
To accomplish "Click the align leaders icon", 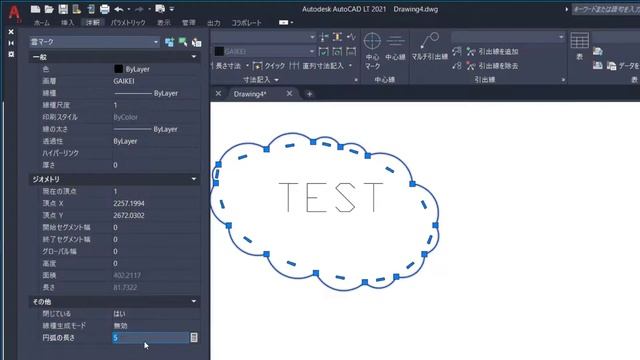I will pos(457,51).
